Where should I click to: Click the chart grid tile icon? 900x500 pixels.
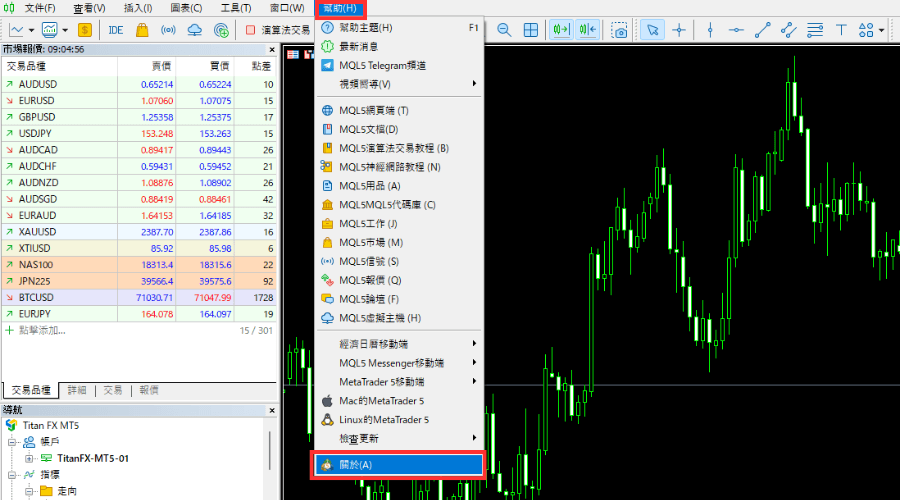tap(531, 30)
